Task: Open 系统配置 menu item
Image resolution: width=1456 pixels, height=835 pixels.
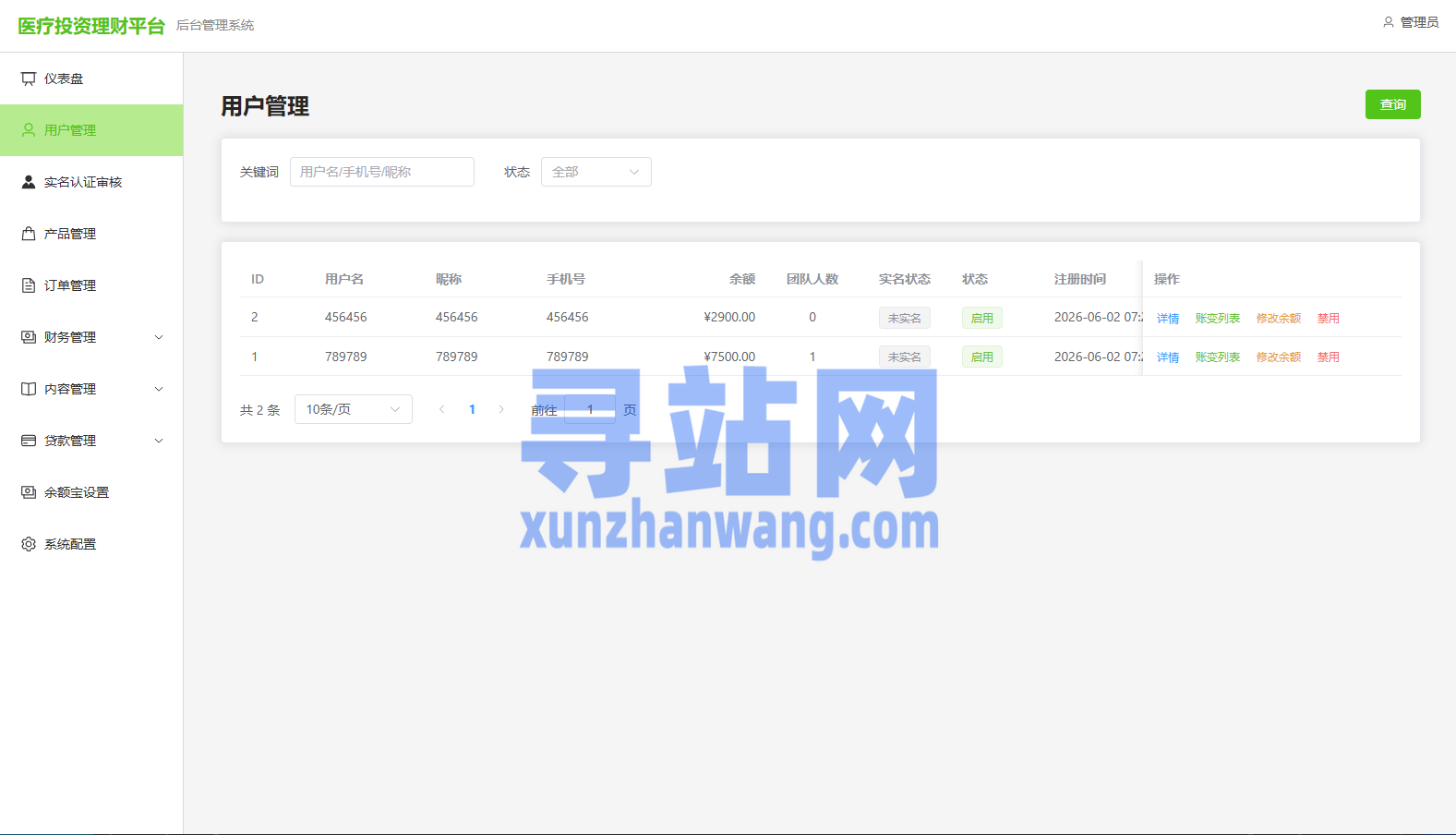Action: (x=91, y=544)
